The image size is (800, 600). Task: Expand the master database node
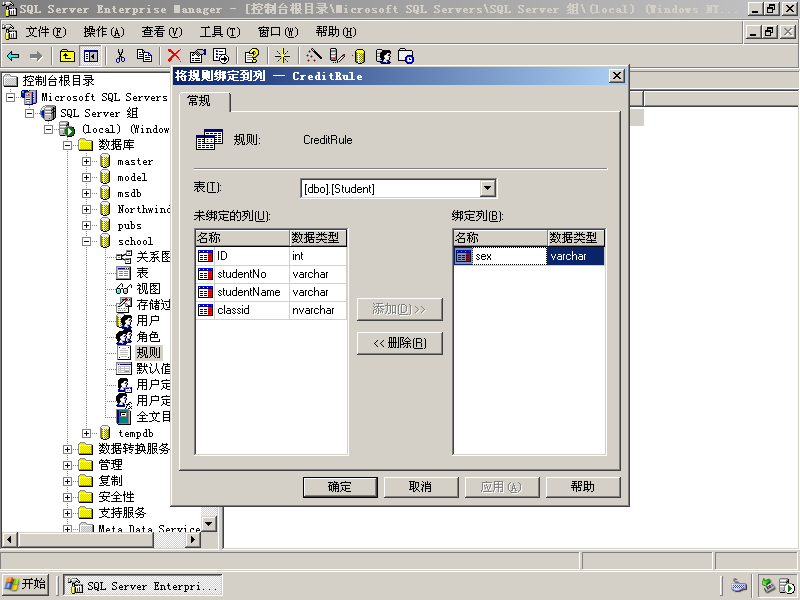click(x=87, y=161)
